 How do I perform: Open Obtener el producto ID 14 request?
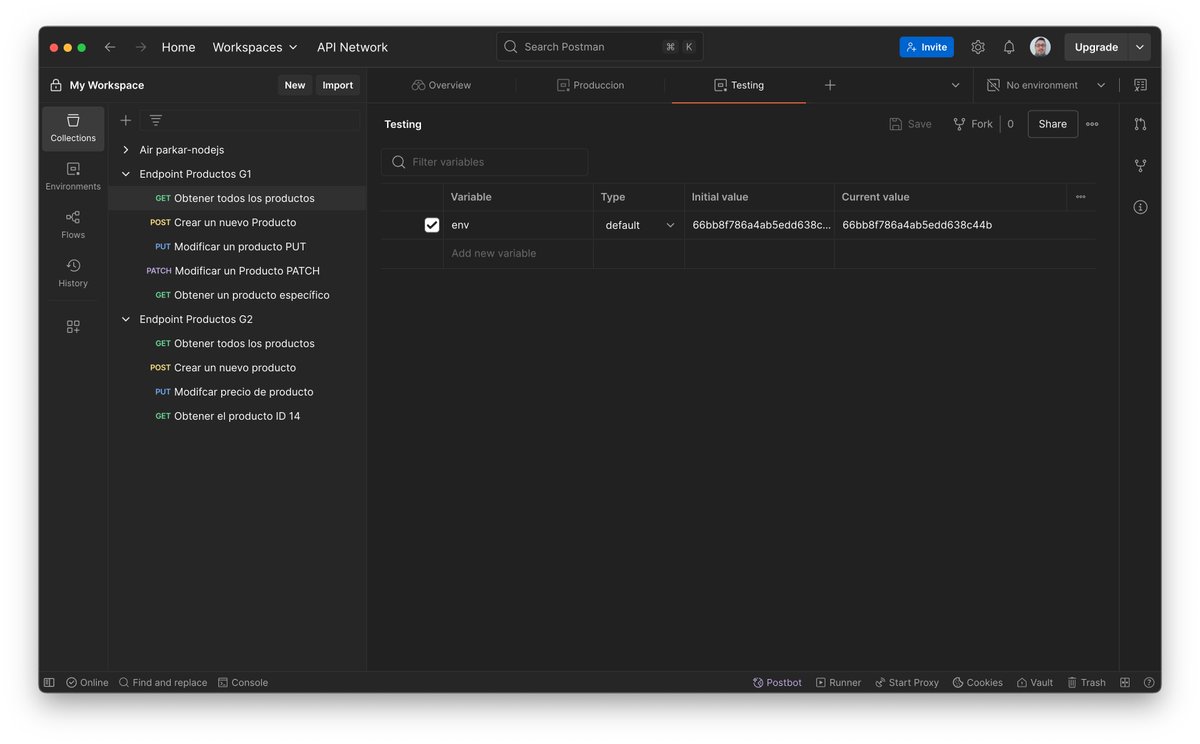tap(237, 416)
